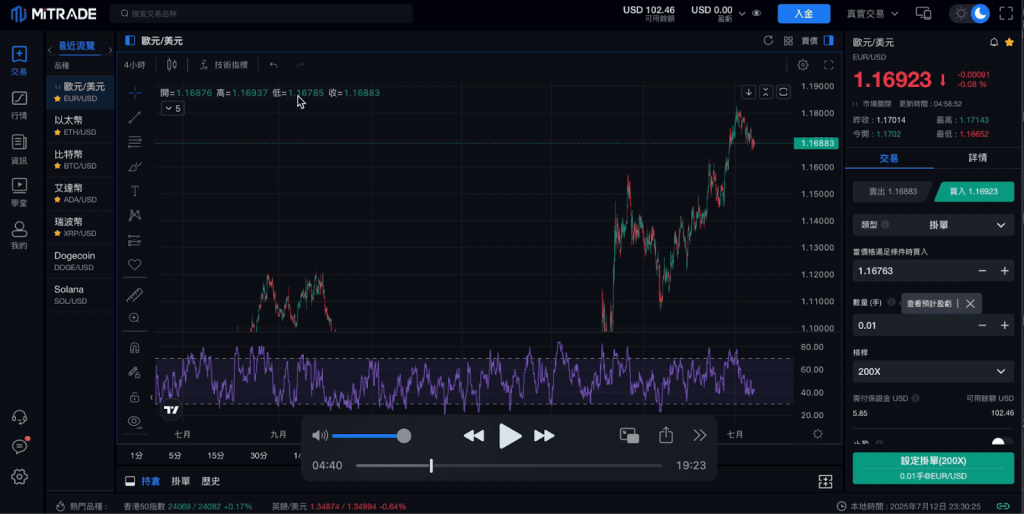Screen dimensions: 1024x514
Task: Increase trigger price 1.16763 with plus
Action: (1005, 270)
